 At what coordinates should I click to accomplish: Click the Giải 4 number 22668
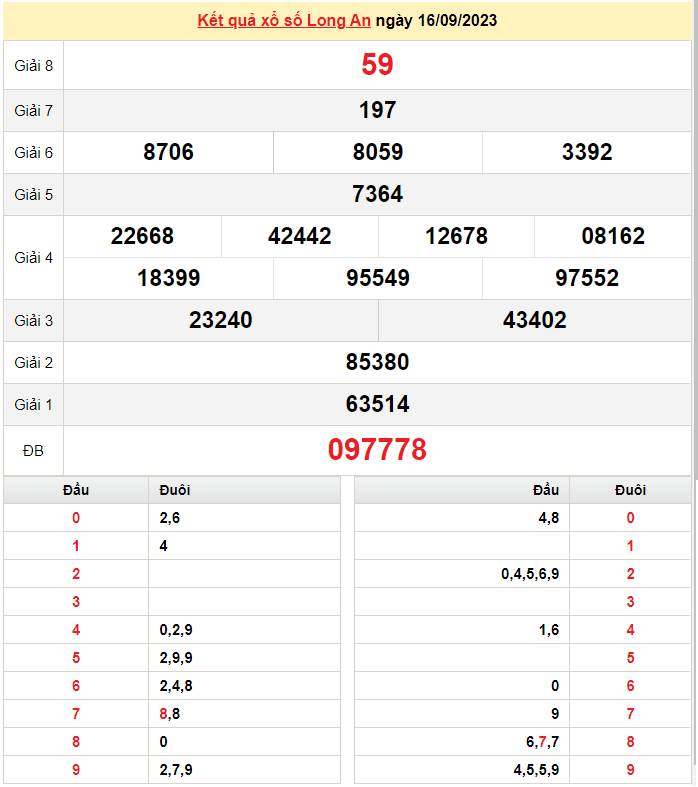(x=142, y=236)
